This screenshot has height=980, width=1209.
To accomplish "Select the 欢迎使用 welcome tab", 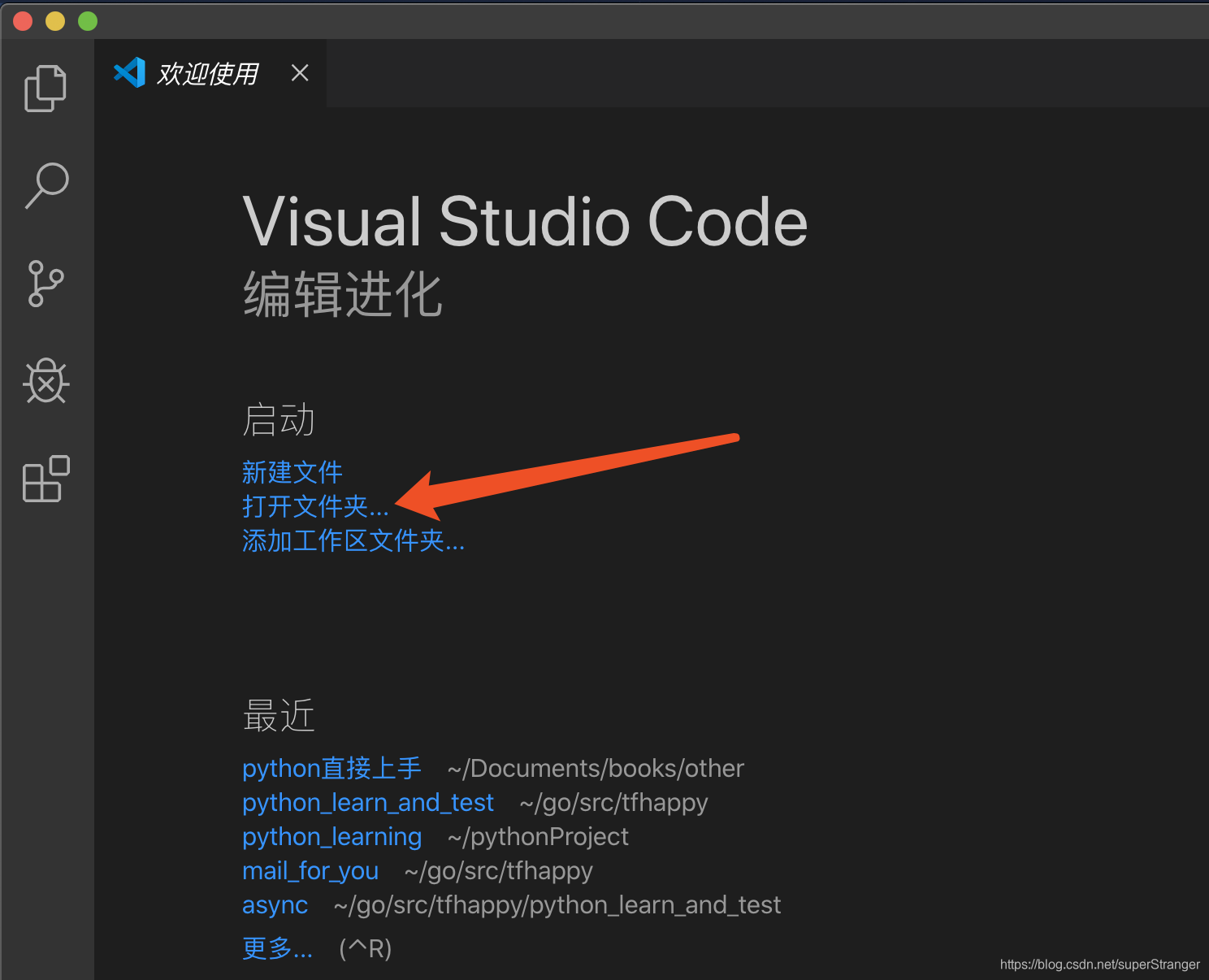I will click(210, 73).
